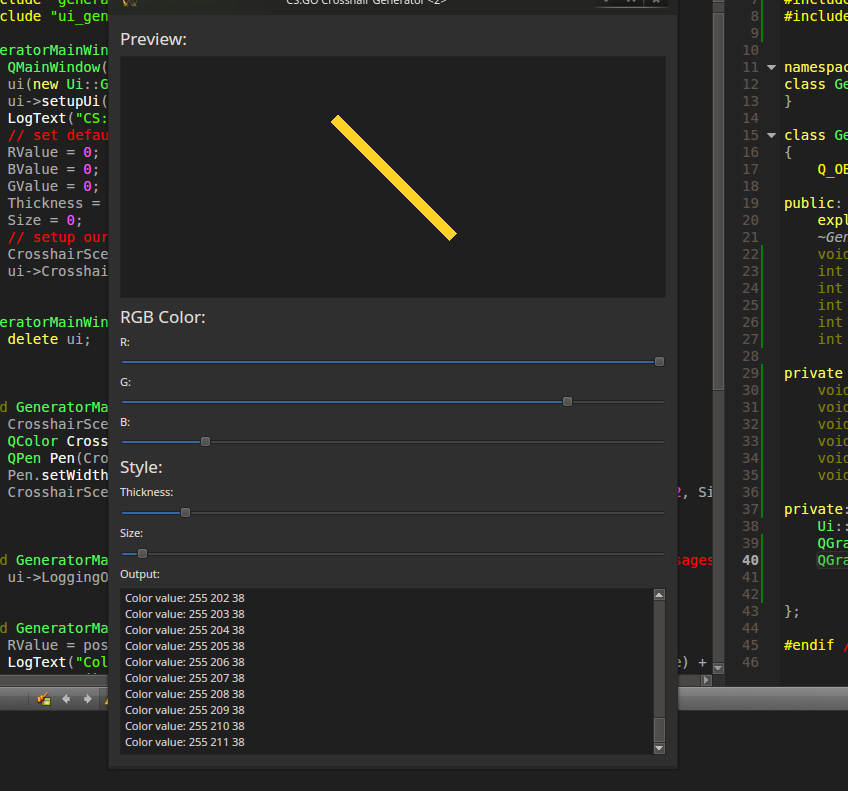Click the R color slider handle
Screen dimensions: 848x791
[659, 361]
